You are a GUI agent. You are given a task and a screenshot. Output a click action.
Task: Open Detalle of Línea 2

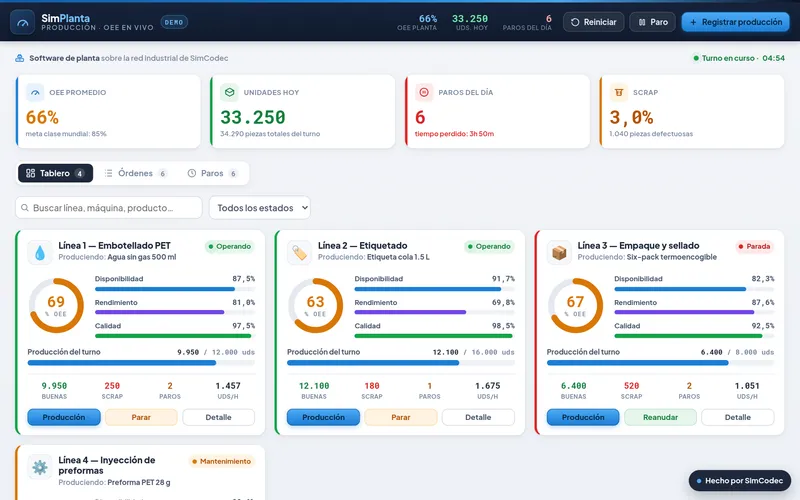pyautogui.click(x=478, y=417)
